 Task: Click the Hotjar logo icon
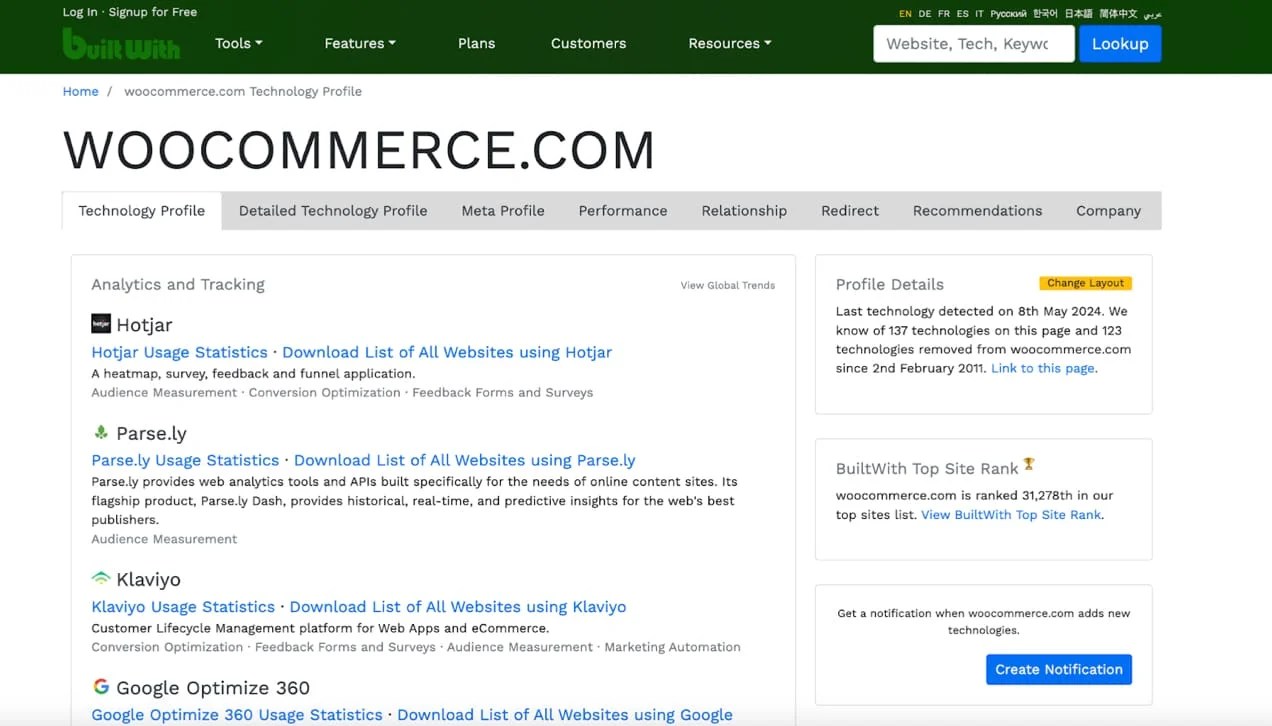(x=101, y=324)
